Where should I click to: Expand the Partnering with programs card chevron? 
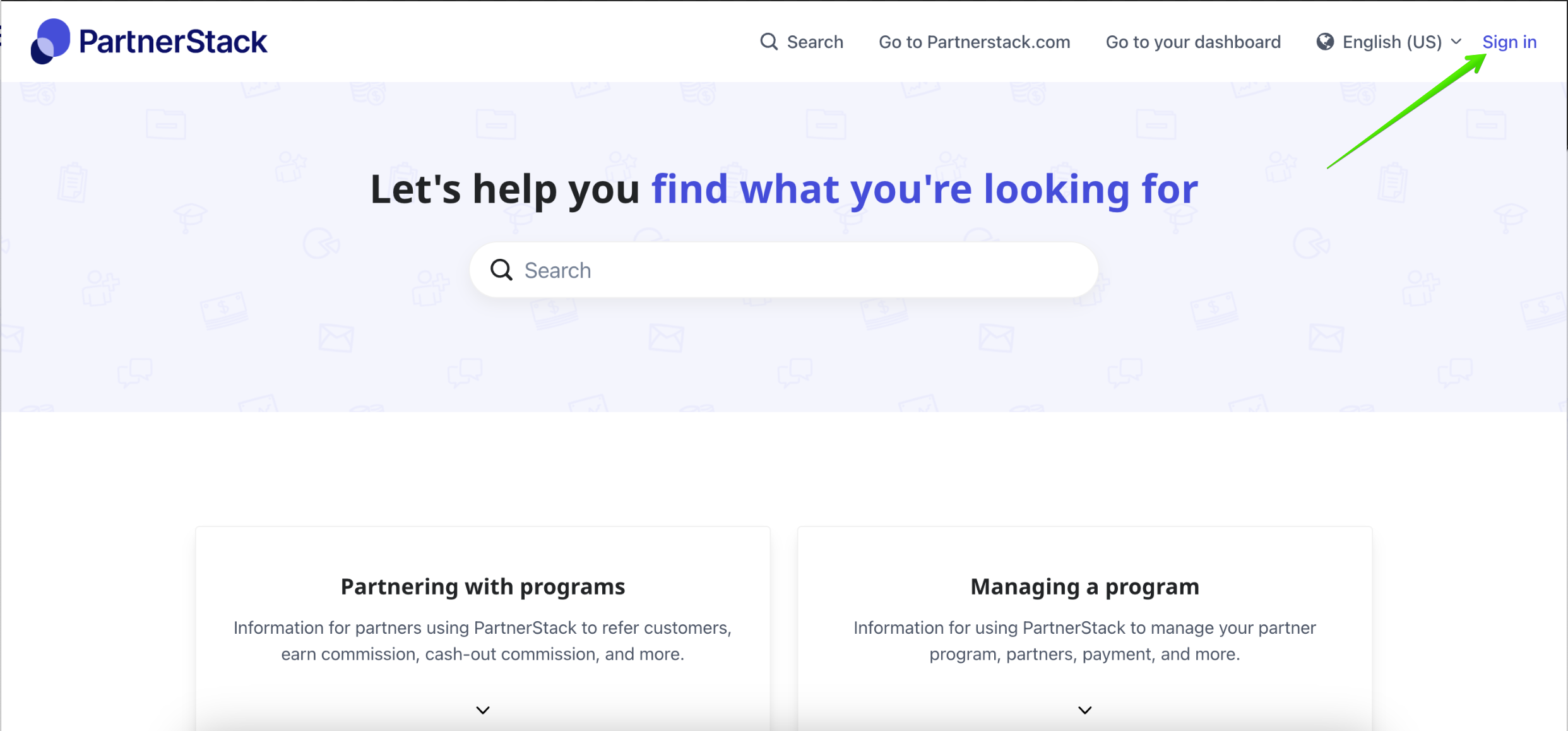pyautogui.click(x=482, y=710)
